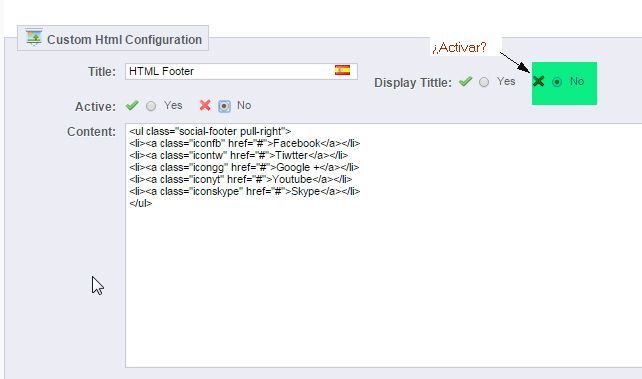Screen dimensions: 642x379
Task: Click the cross icon beside Display Tittle No
Action: coord(538,81)
